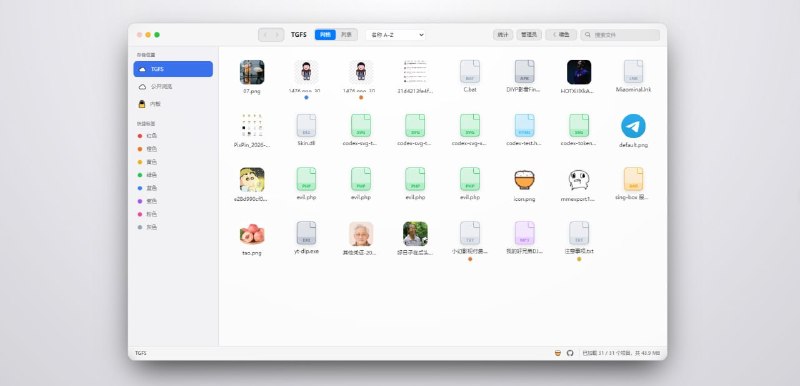Go forward with the right arrow button
This screenshot has width=800, height=386.
[x=277, y=35]
